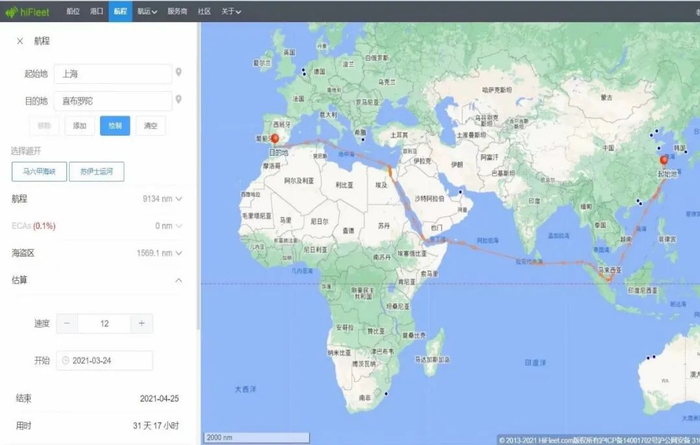Click the 清空 button
The width and height of the screenshot is (700, 445).
(150, 126)
